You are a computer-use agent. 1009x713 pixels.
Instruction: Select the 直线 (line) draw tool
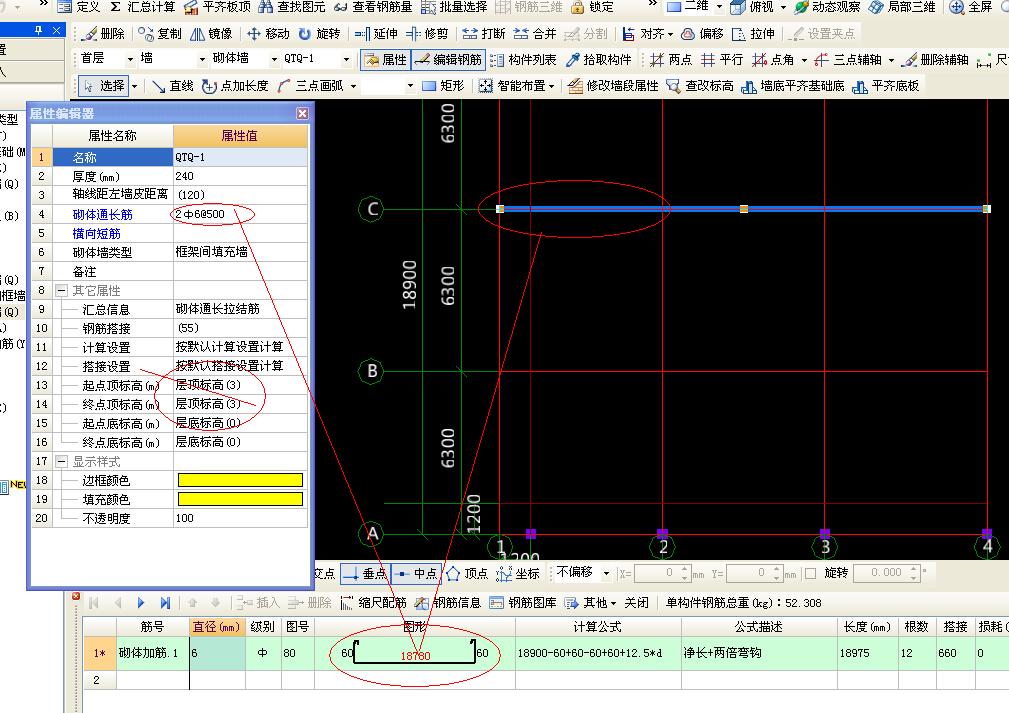coord(173,86)
